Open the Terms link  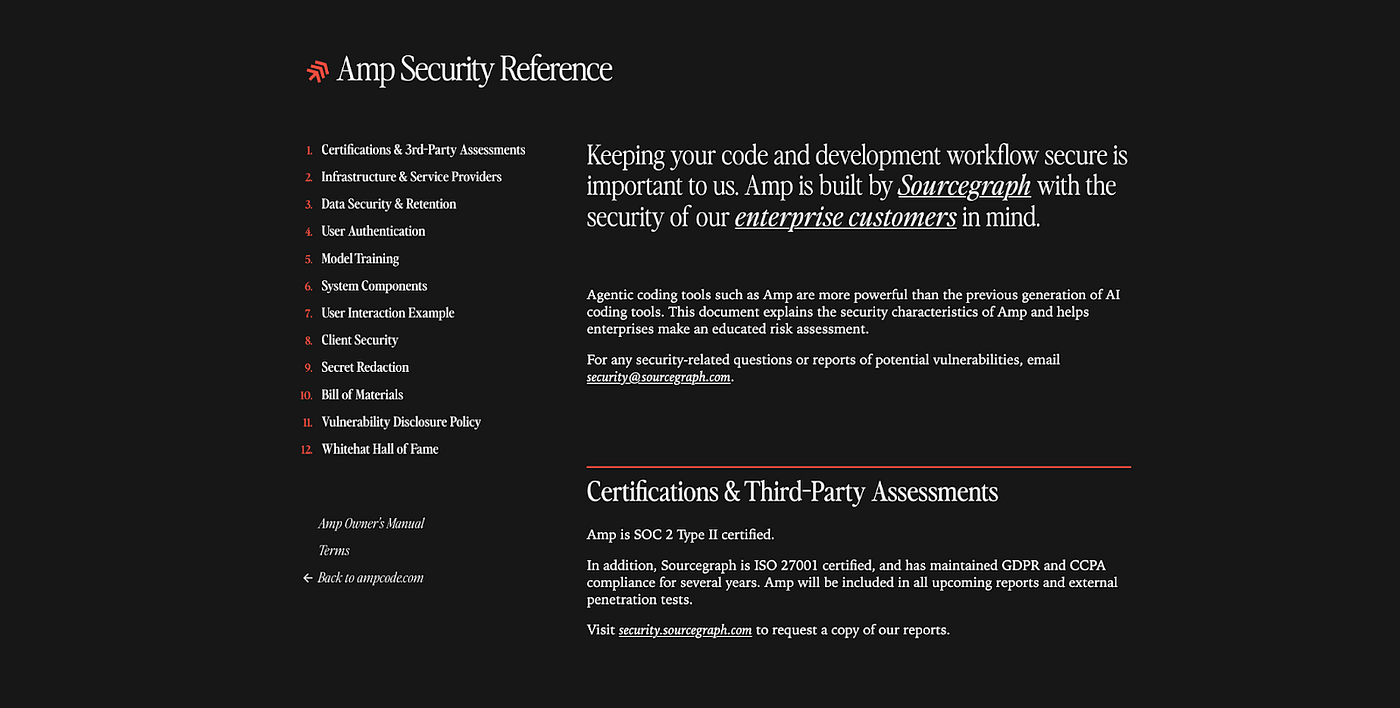pyautogui.click(x=334, y=551)
